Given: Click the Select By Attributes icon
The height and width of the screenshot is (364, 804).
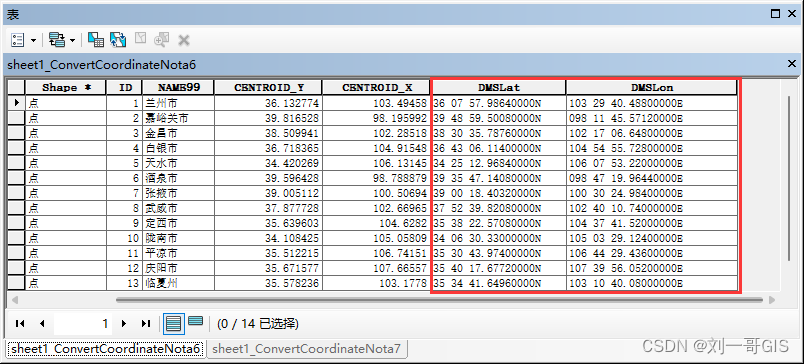Looking at the screenshot, I should click(95, 40).
